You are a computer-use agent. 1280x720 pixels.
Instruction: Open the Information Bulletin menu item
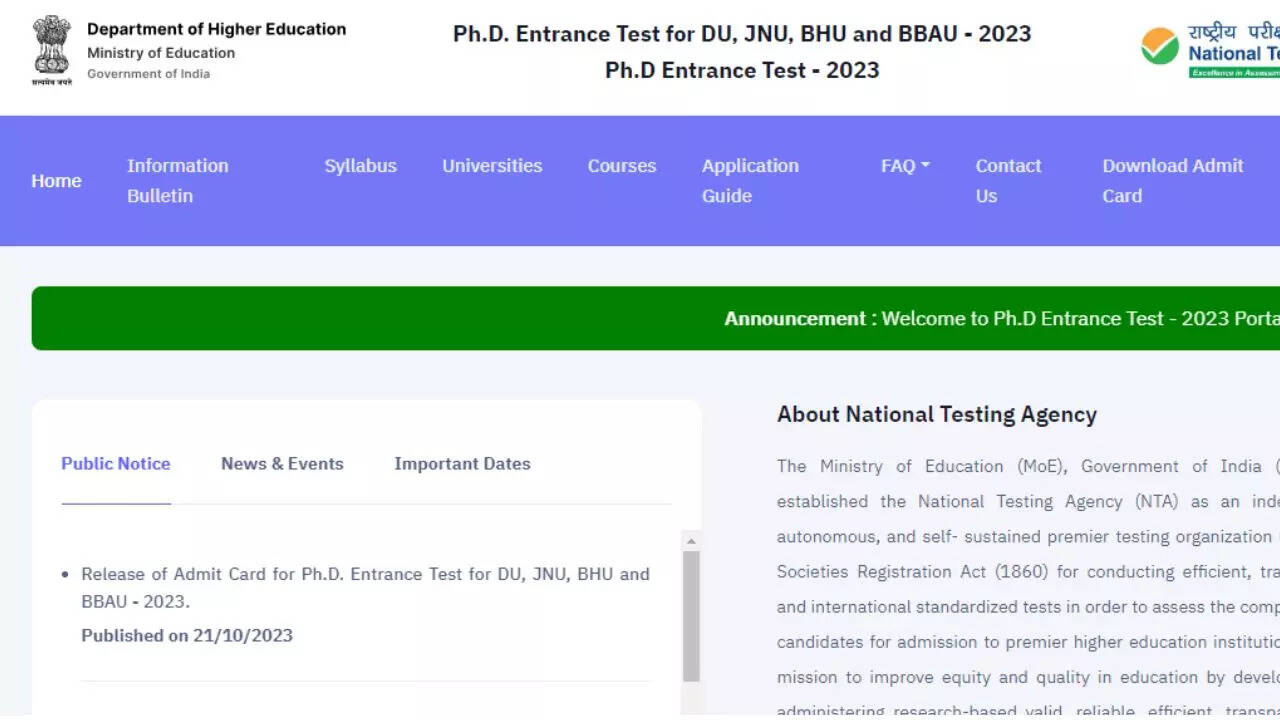177,181
